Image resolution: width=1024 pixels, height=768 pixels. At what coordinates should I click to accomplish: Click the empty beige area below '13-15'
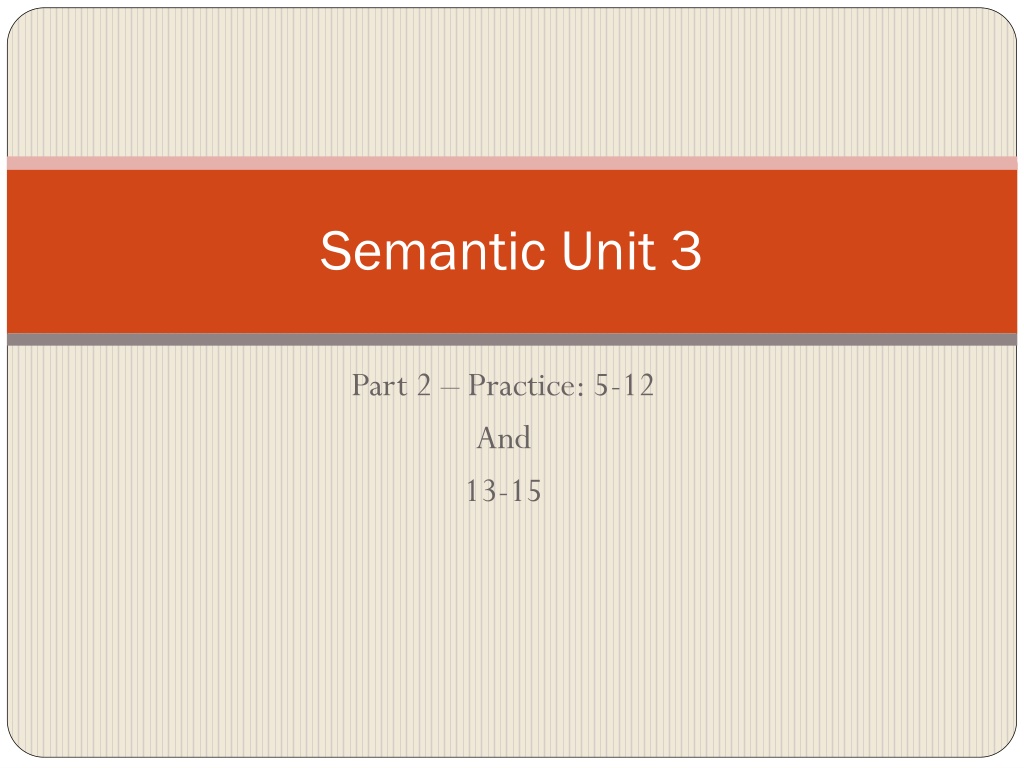[x=512, y=627]
